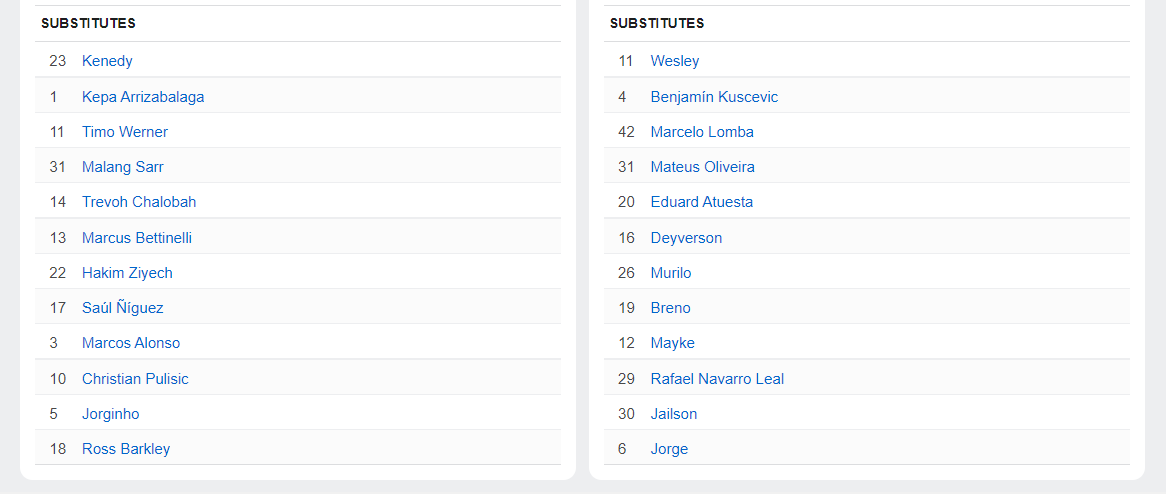
Task: Select Jailson in the substitutes list
Action: (x=674, y=414)
